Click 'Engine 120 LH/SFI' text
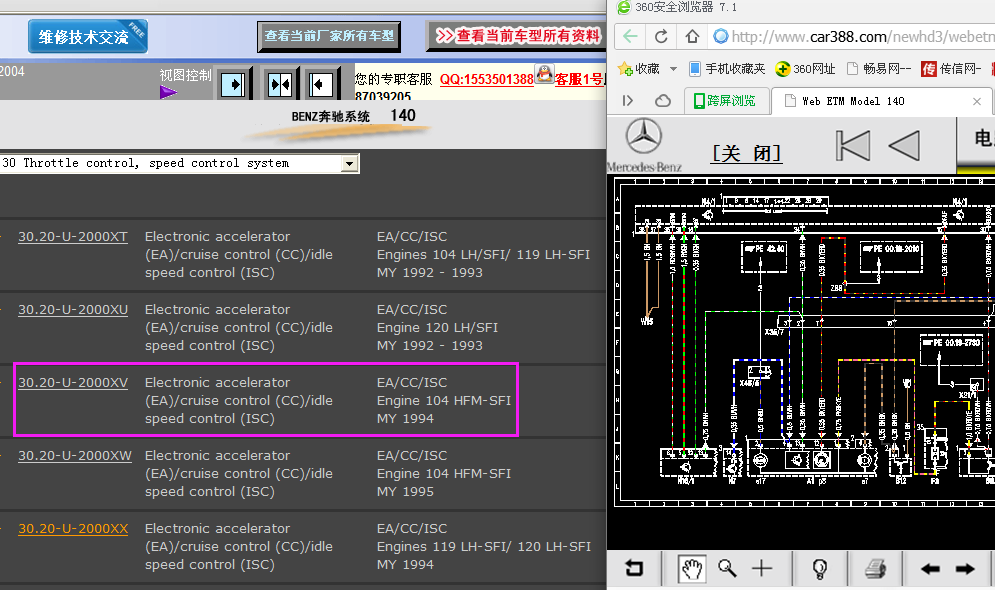 point(437,327)
